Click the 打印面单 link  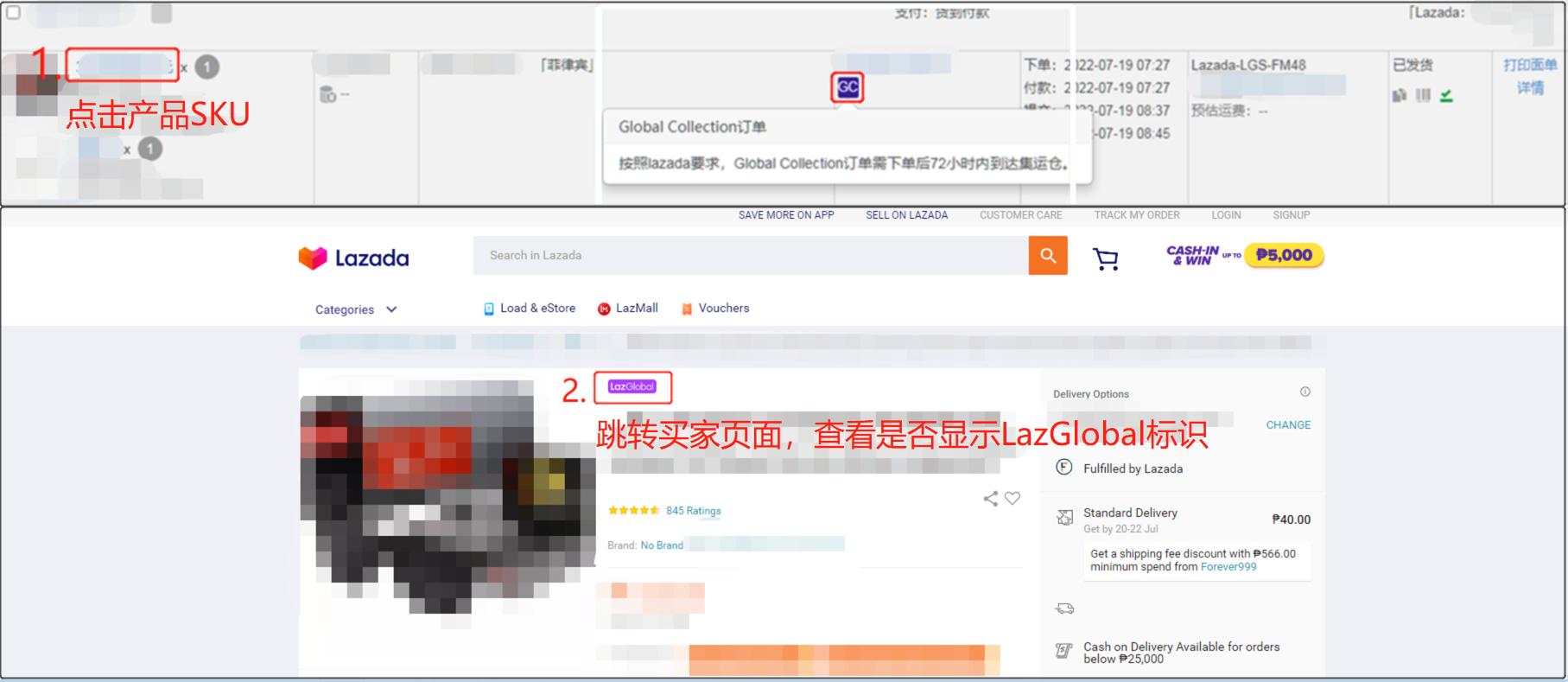[1530, 65]
